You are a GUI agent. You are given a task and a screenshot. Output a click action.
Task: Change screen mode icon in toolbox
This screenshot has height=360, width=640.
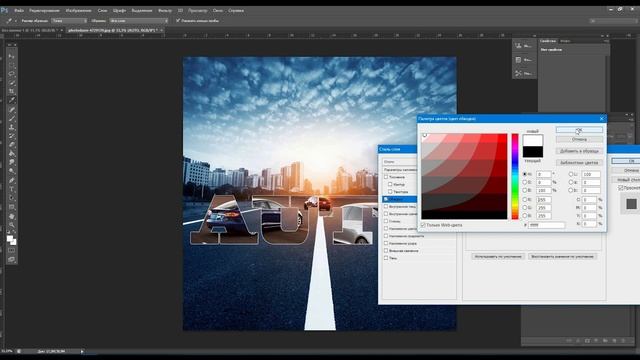click(x=11, y=259)
